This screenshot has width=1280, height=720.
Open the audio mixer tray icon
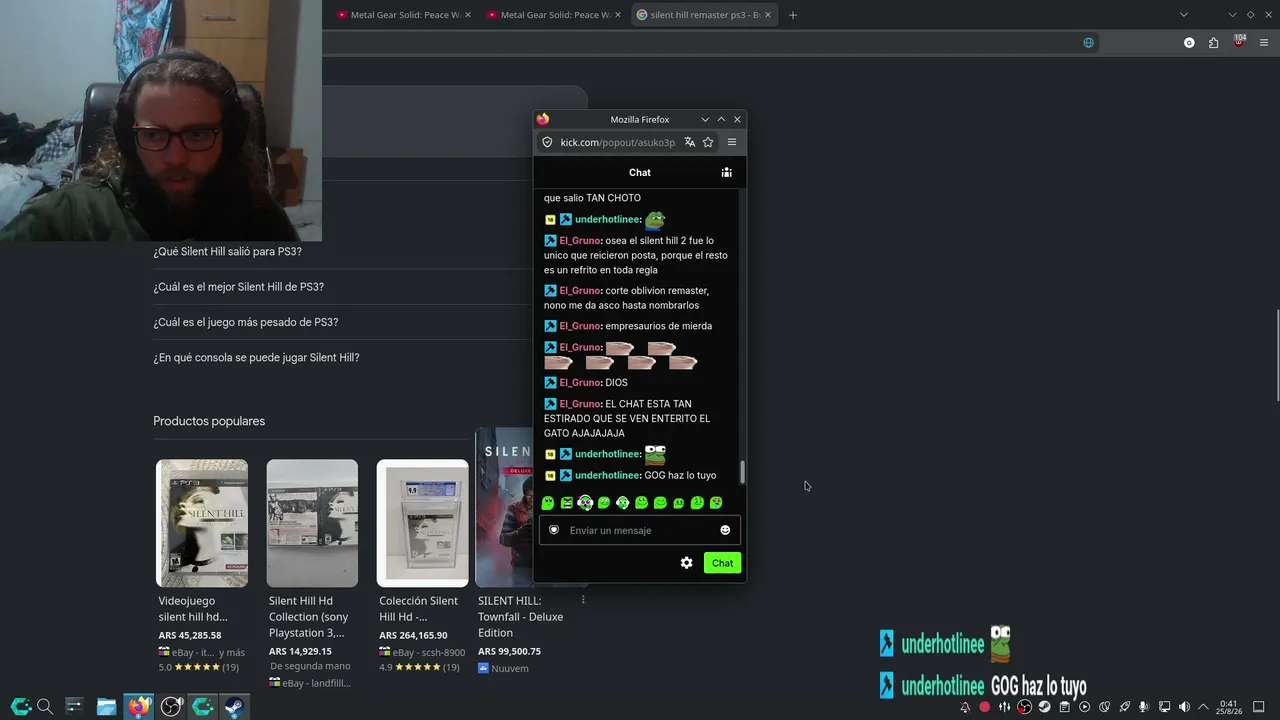[1004, 707]
